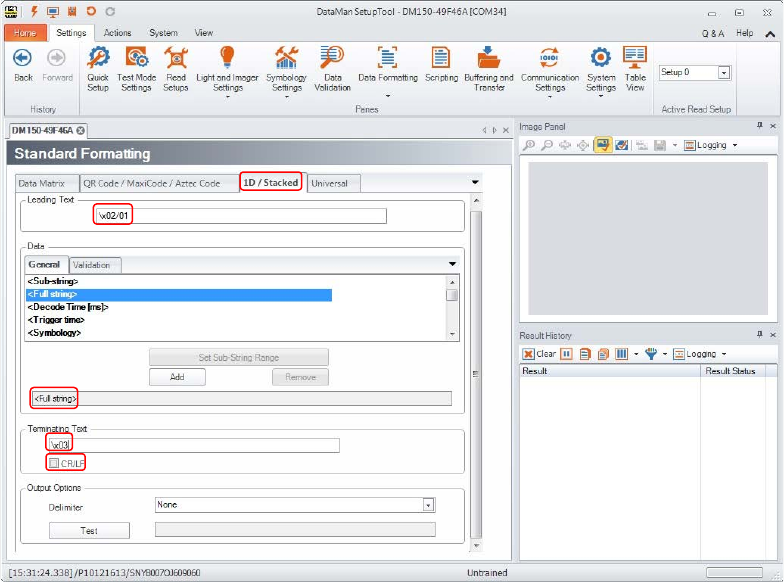784x582 pixels.
Task: Click the data list scroll down arrow
Action: click(452, 334)
